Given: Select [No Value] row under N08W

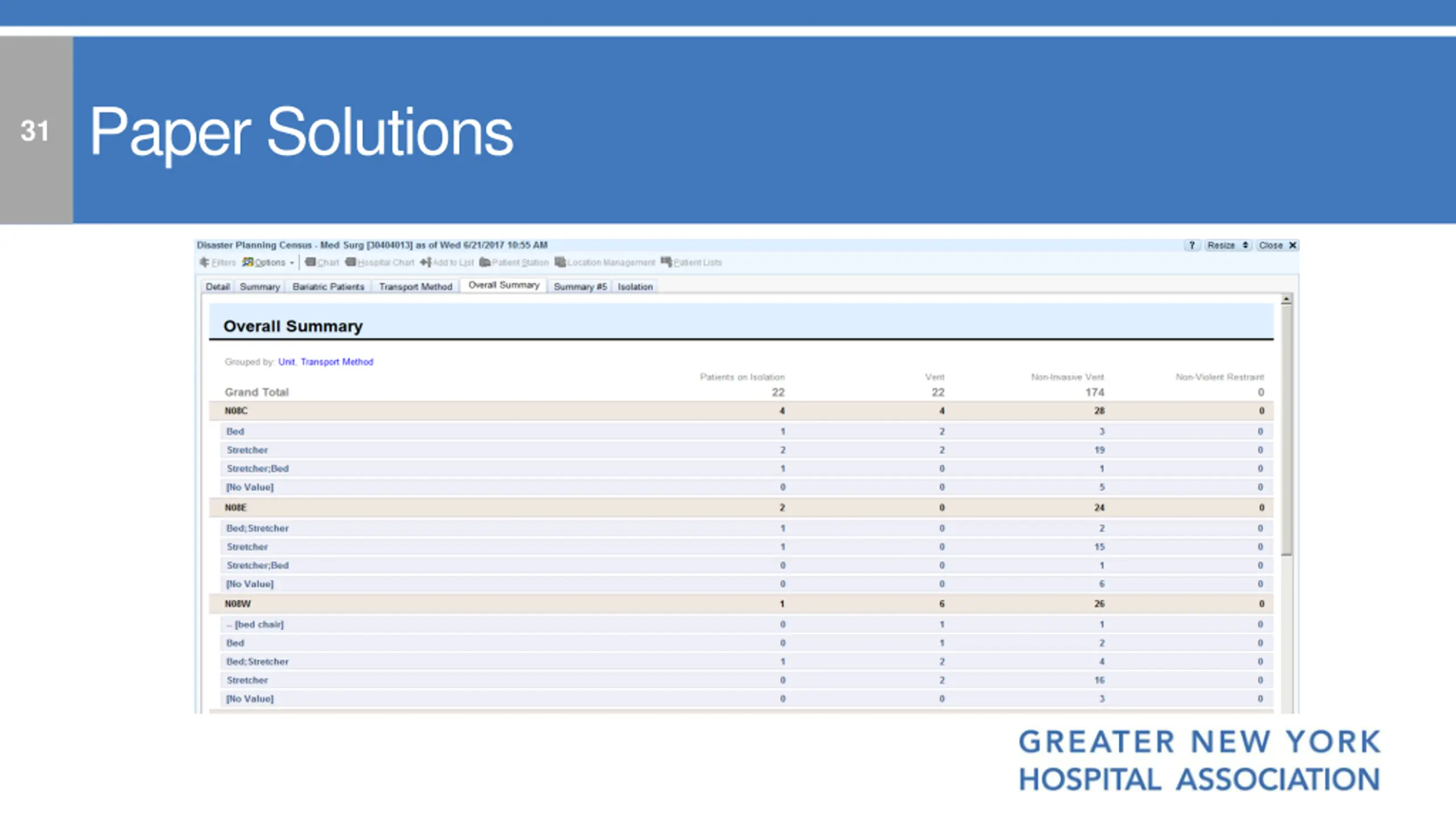Looking at the screenshot, I should 747,699.
